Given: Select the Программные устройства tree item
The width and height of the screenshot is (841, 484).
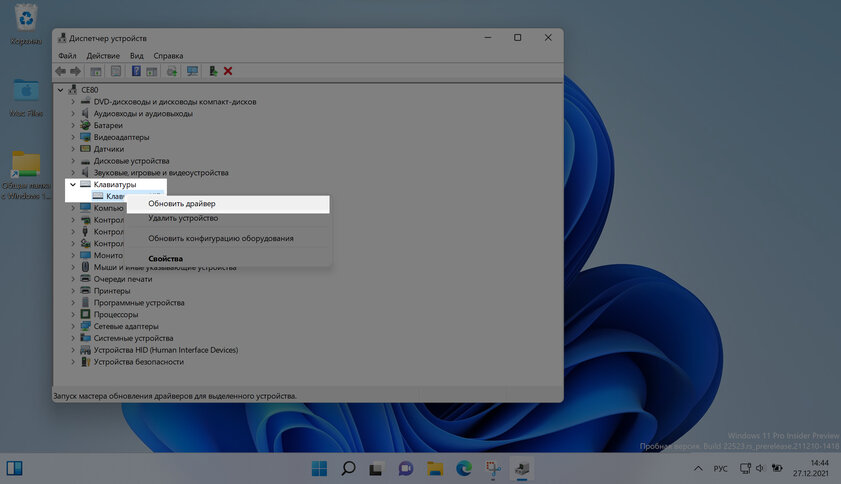Looking at the screenshot, I should coord(139,303).
